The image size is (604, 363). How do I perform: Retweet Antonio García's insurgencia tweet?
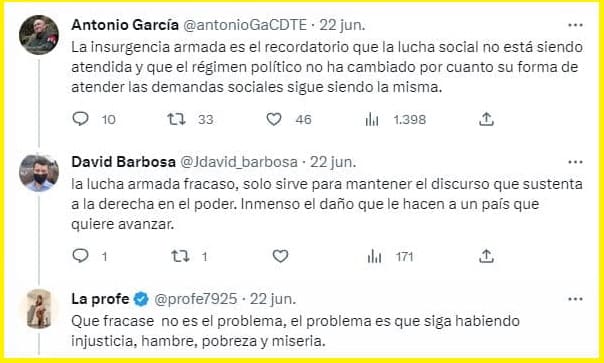pyautogui.click(x=176, y=119)
